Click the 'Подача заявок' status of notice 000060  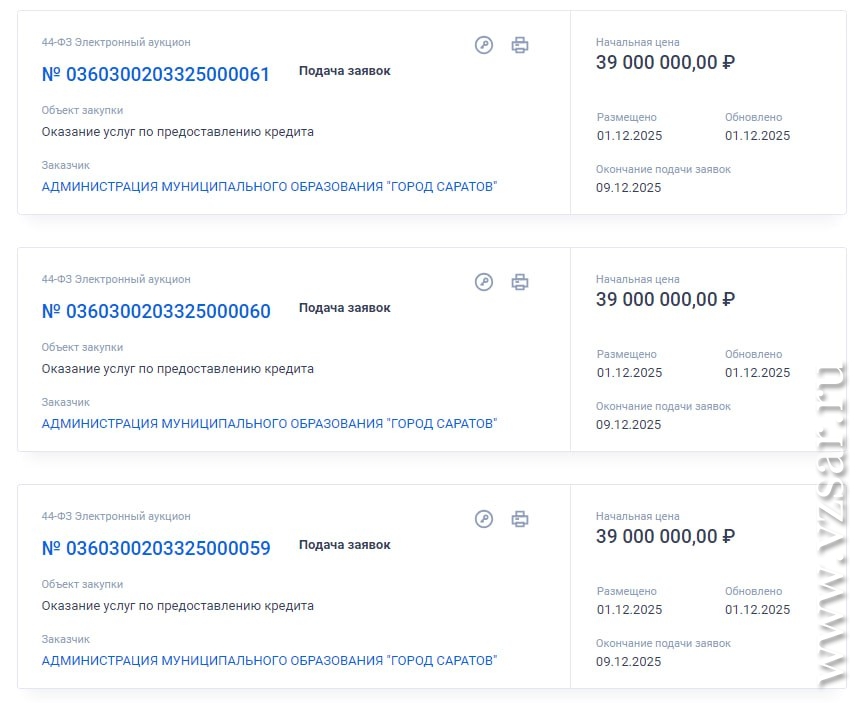pos(344,308)
